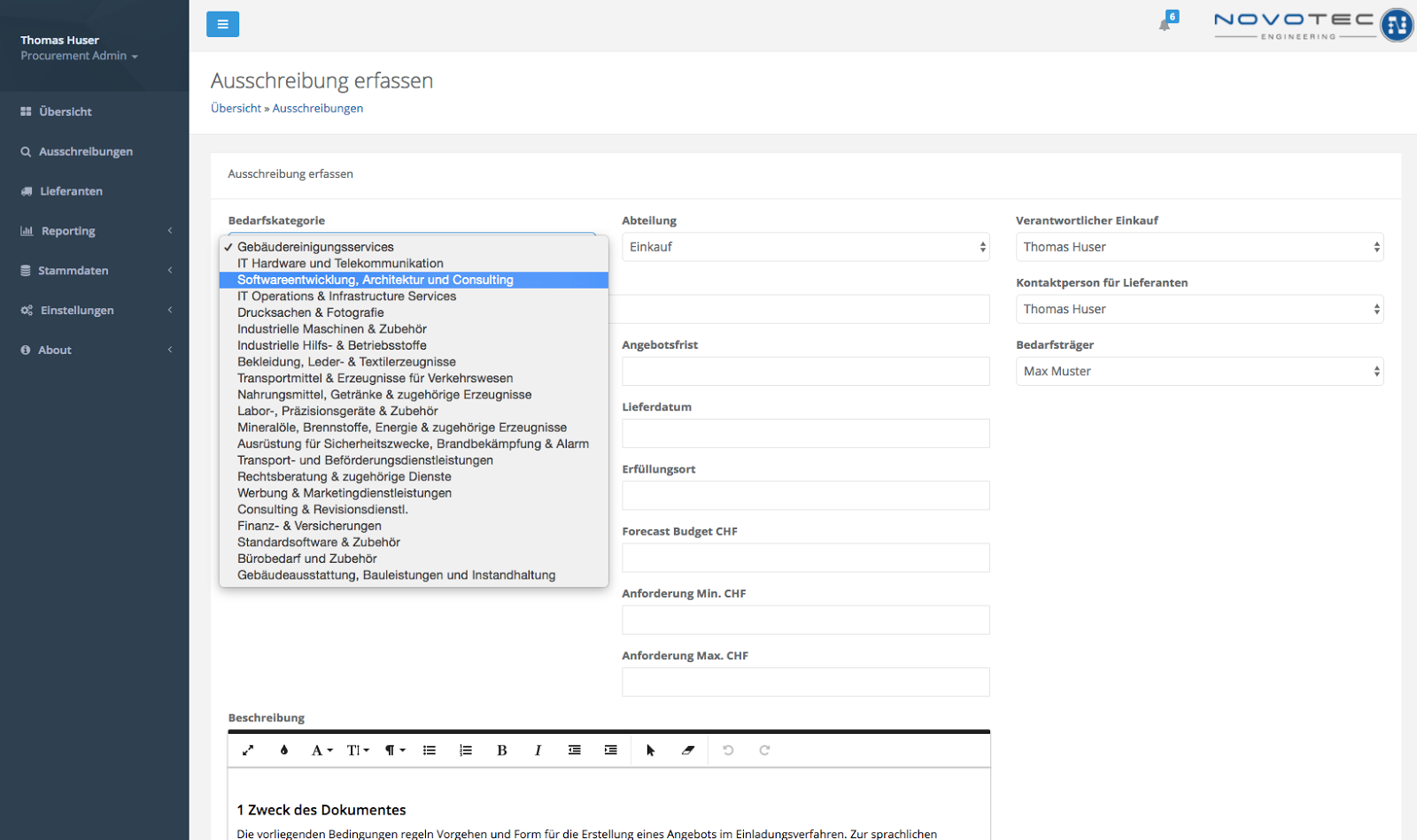The height and width of the screenshot is (840, 1417).
Task: Expand the Reporting sidebar menu
Action: click(94, 231)
